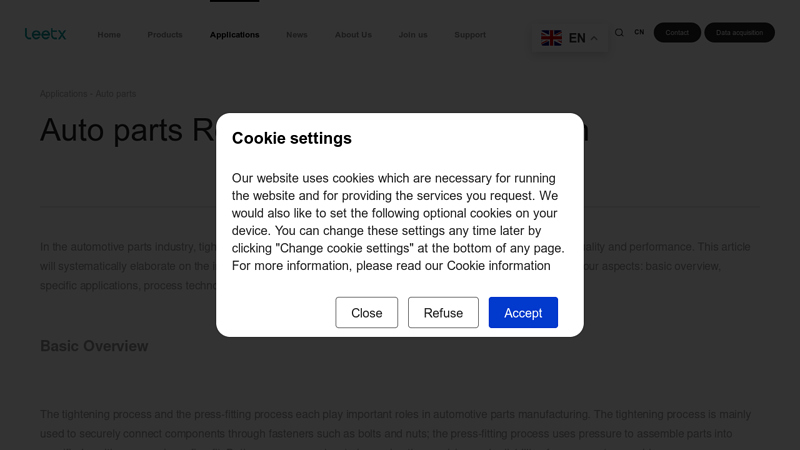
Task: Select the Support menu item
Action: click(x=470, y=35)
